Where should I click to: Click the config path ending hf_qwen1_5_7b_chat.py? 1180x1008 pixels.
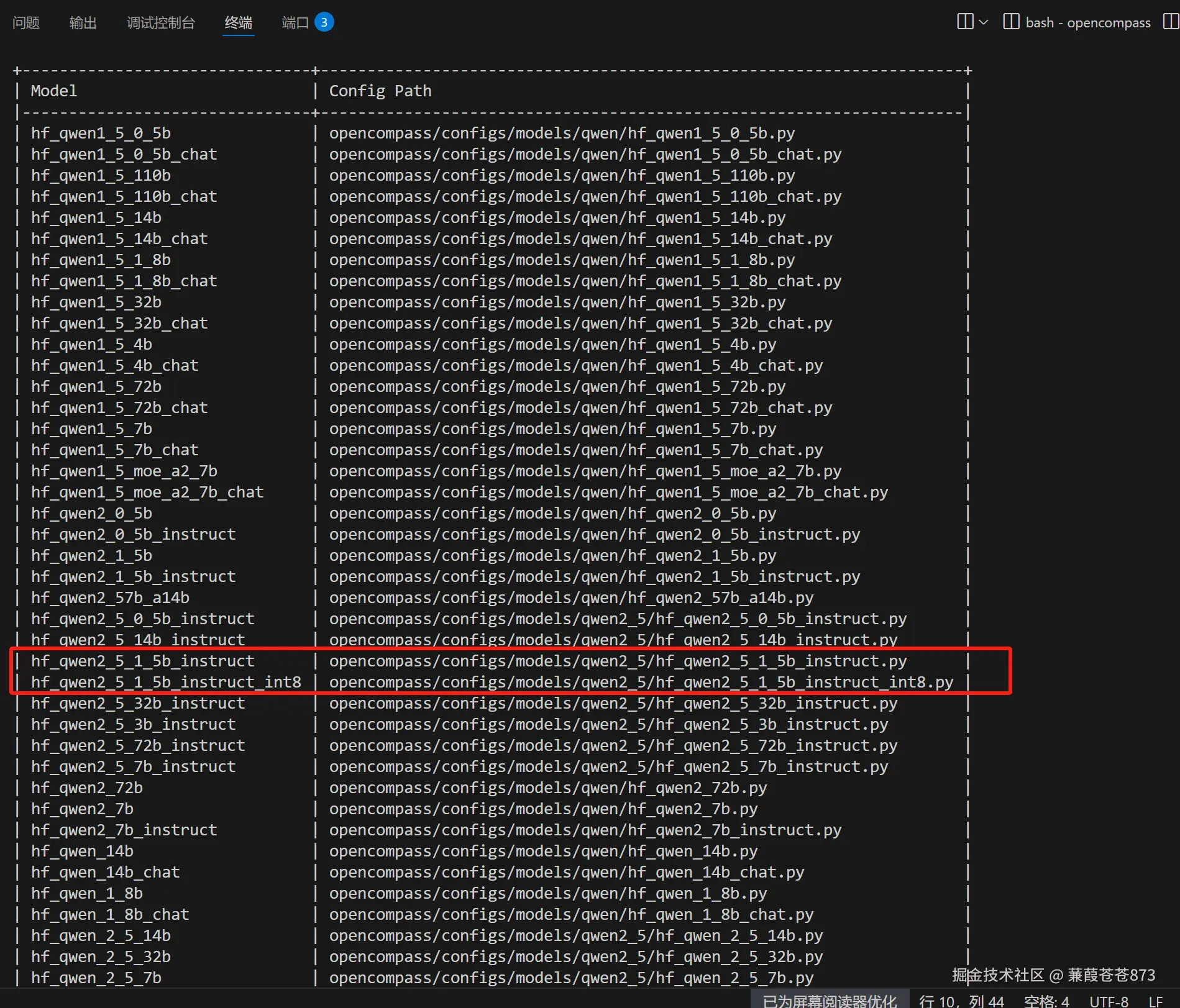point(576,450)
